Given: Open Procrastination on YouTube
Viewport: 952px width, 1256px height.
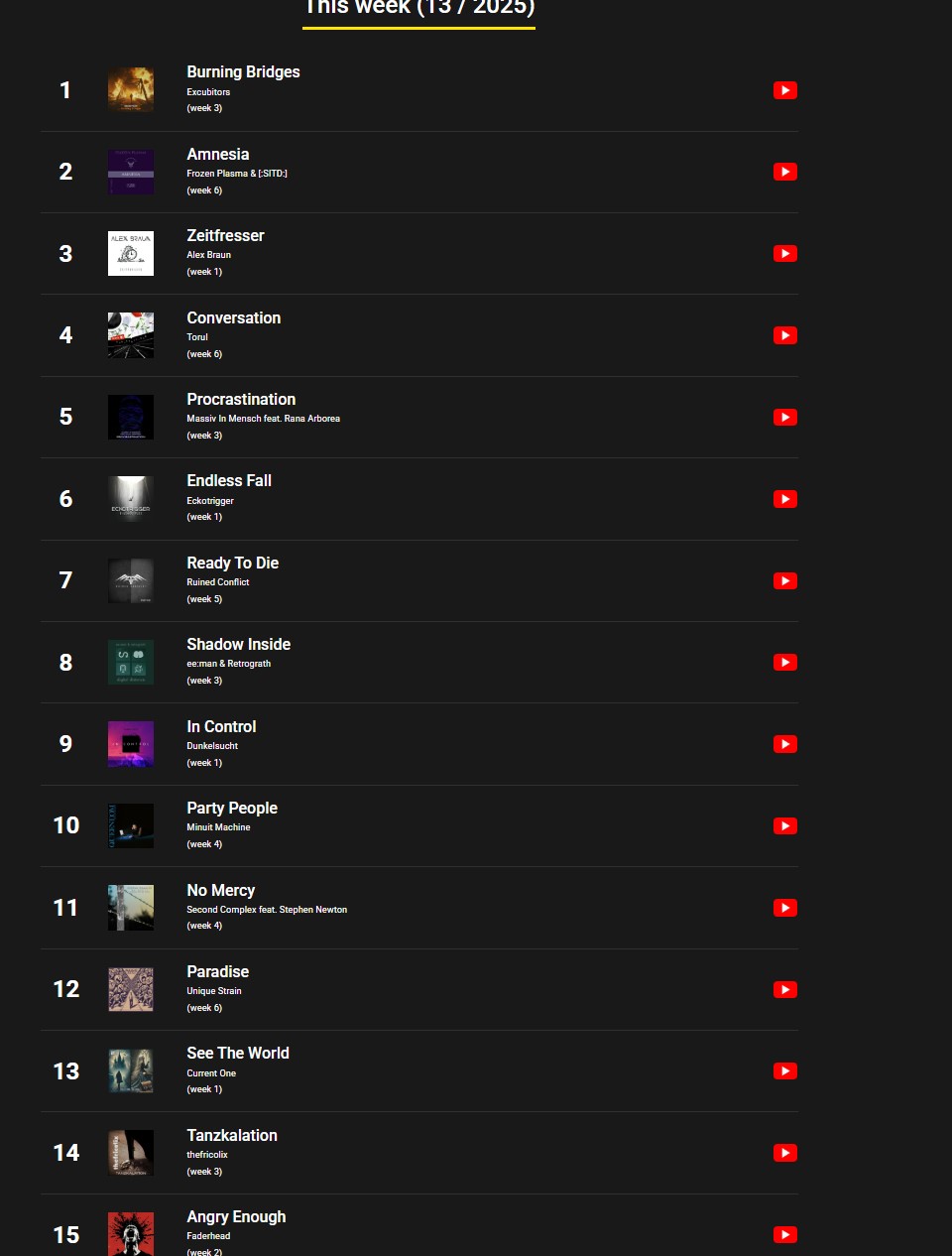Looking at the screenshot, I should pos(785,418).
